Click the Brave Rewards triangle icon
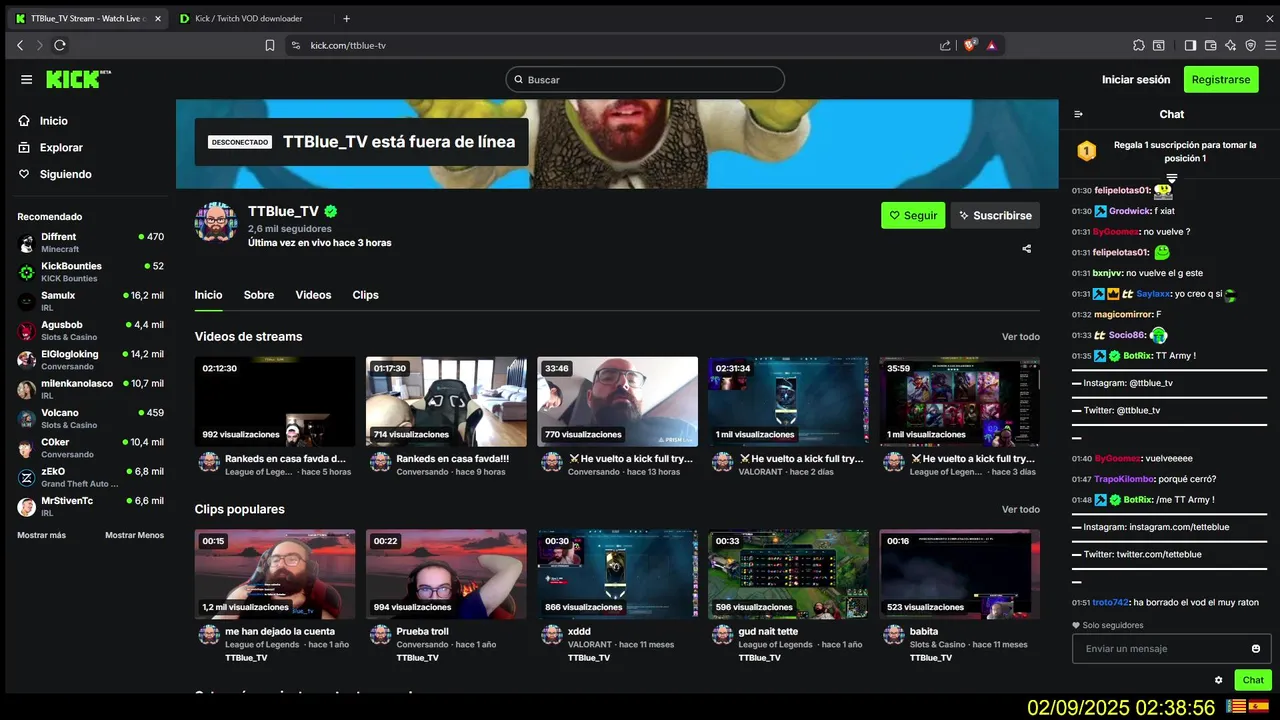 click(x=991, y=45)
